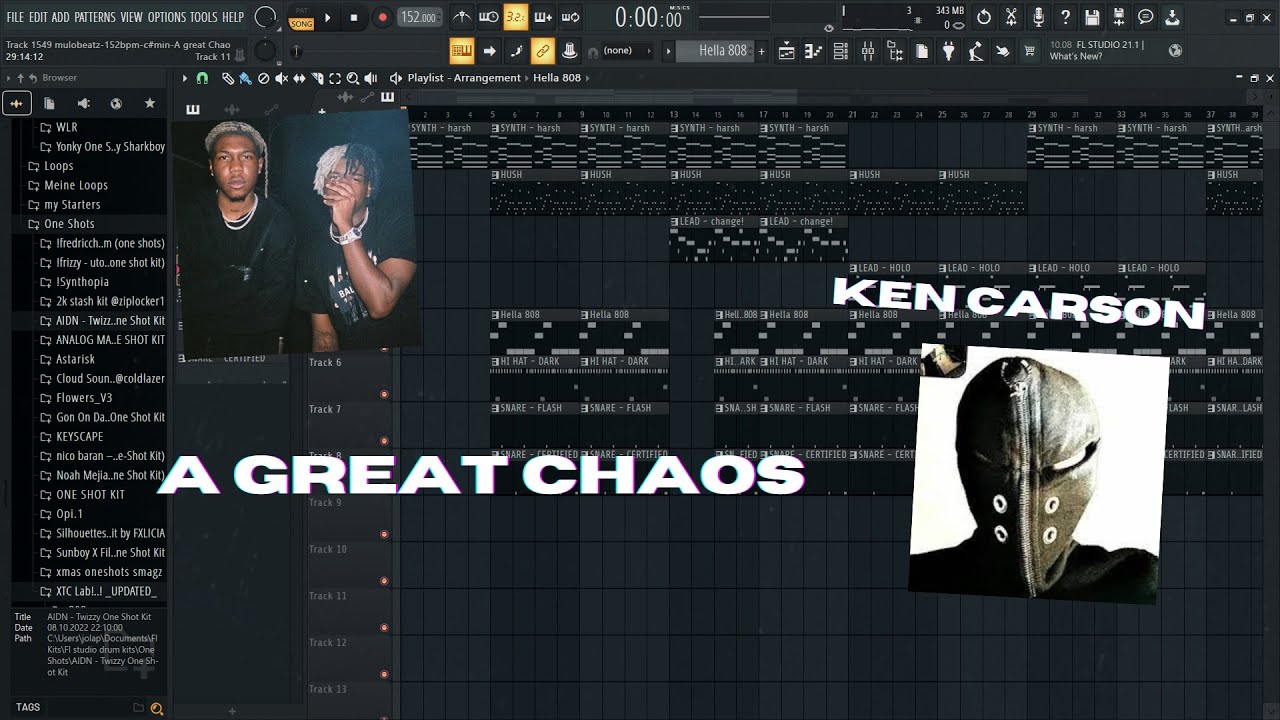Open the HELP menu
Viewport: 1280px width, 720px height.
233,18
